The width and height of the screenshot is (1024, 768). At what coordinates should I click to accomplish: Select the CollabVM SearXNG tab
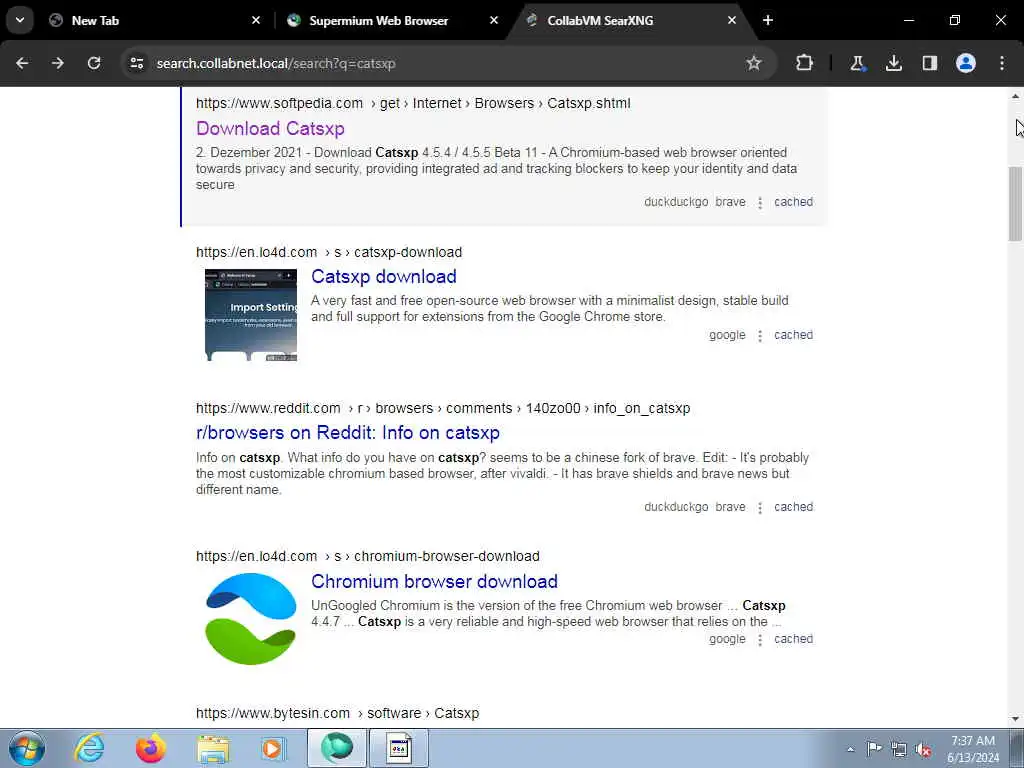click(630, 20)
